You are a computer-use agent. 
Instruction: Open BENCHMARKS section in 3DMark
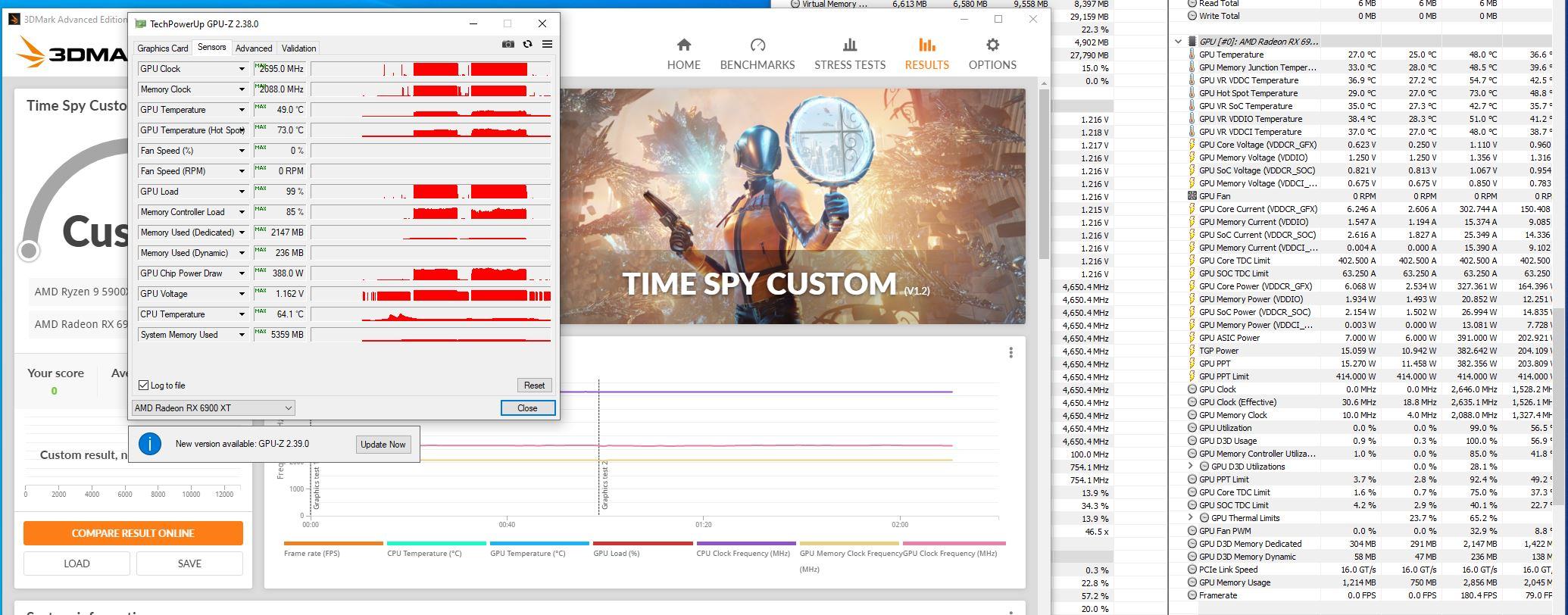tap(757, 55)
